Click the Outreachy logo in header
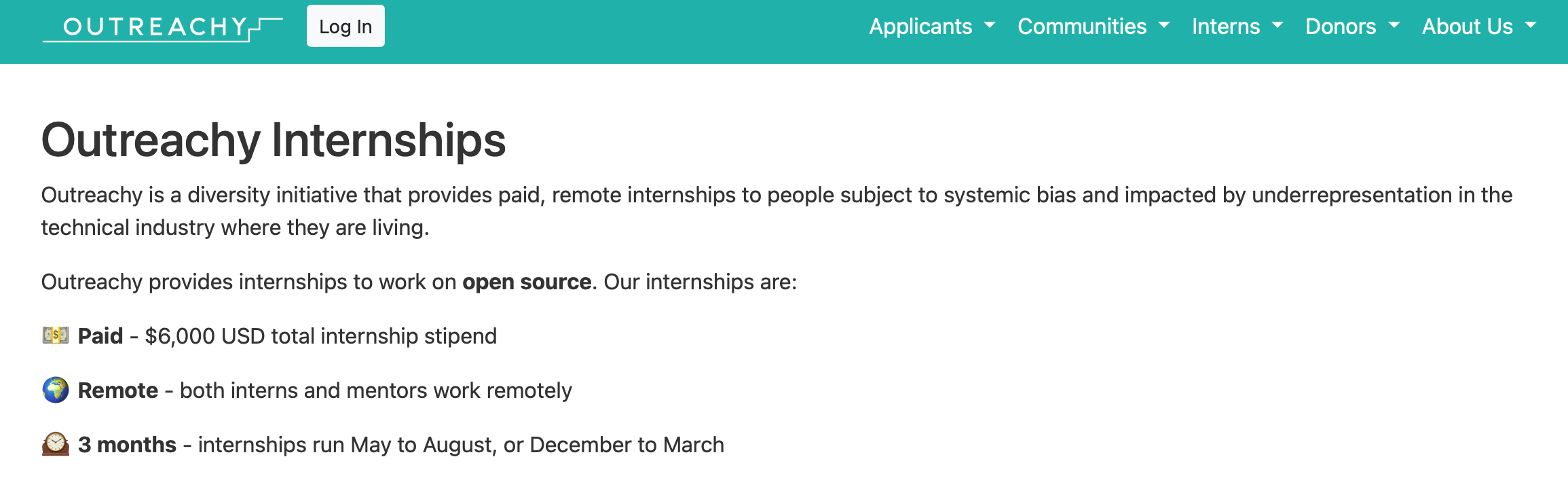1568x493 pixels. coord(163,27)
